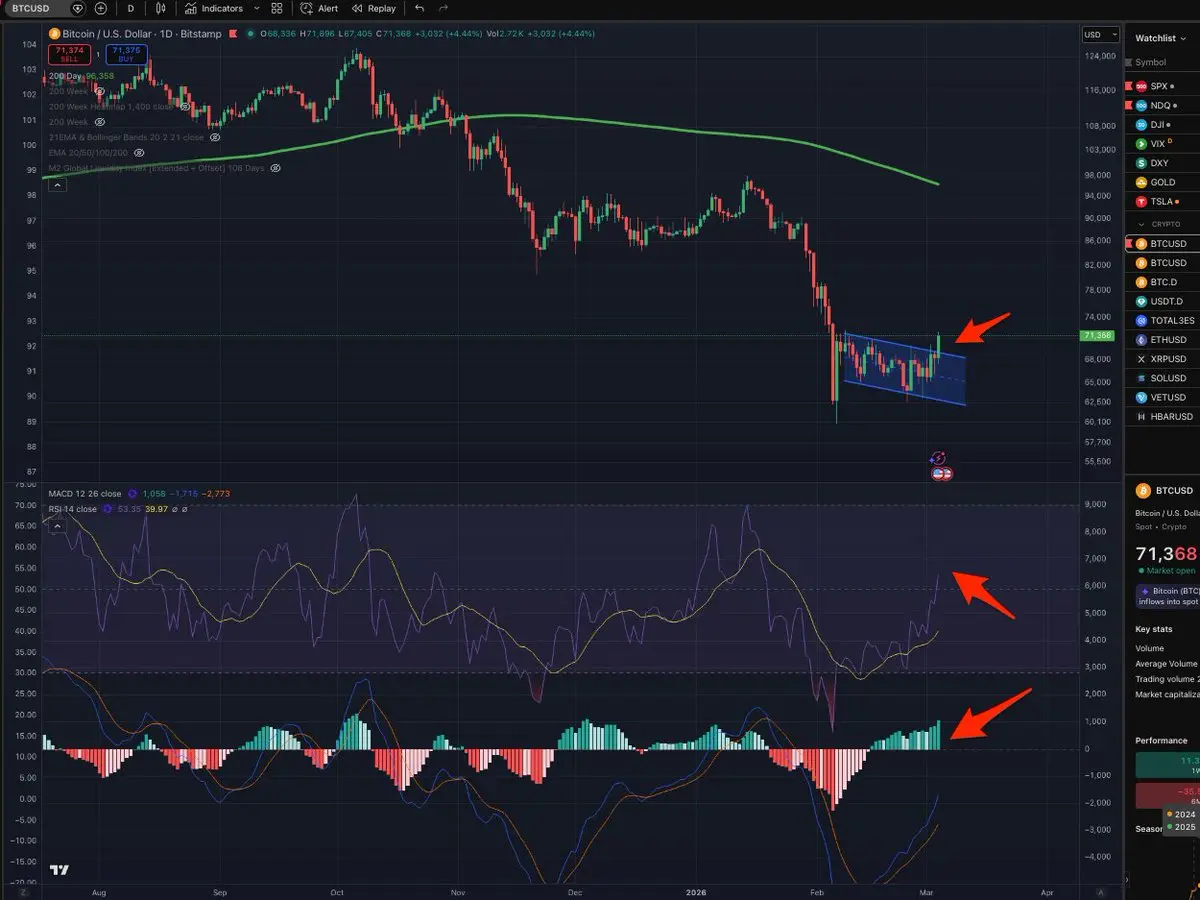This screenshot has height=900, width=1200.
Task: Click the Symbol column header
Action: click(1150, 62)
